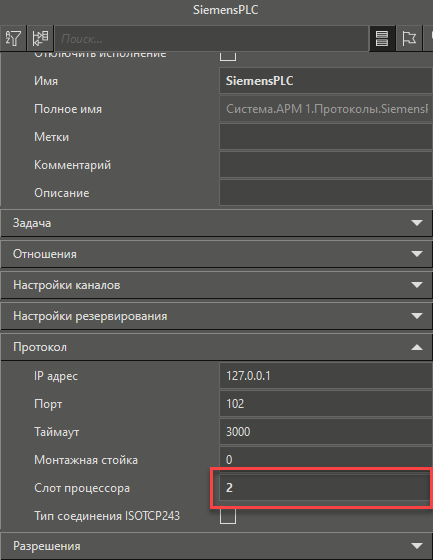Expand 'Настройки резервирования' section
Image resolution: width=433 pixels, height=560 pixels.
216,316
